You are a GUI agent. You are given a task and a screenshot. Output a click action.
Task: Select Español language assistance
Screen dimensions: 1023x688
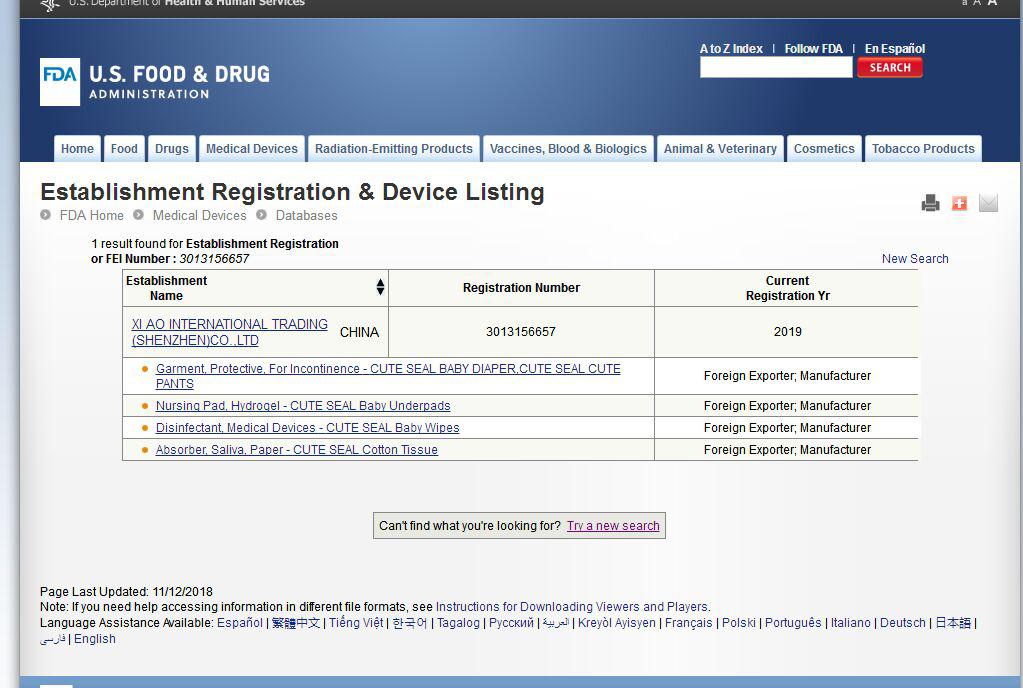(x=239, y=623)
